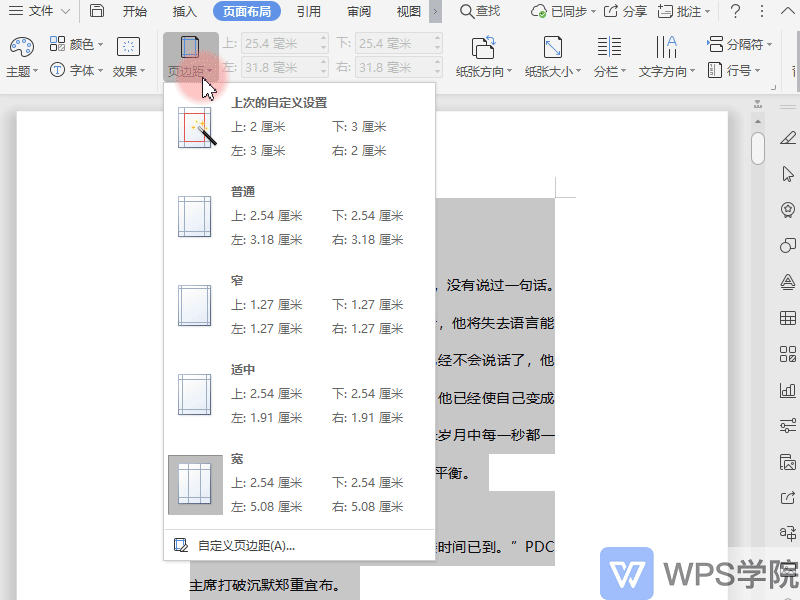Click the badge/medal icon in sidebar
Screen dimensions: 800x600
click(788, 210)
